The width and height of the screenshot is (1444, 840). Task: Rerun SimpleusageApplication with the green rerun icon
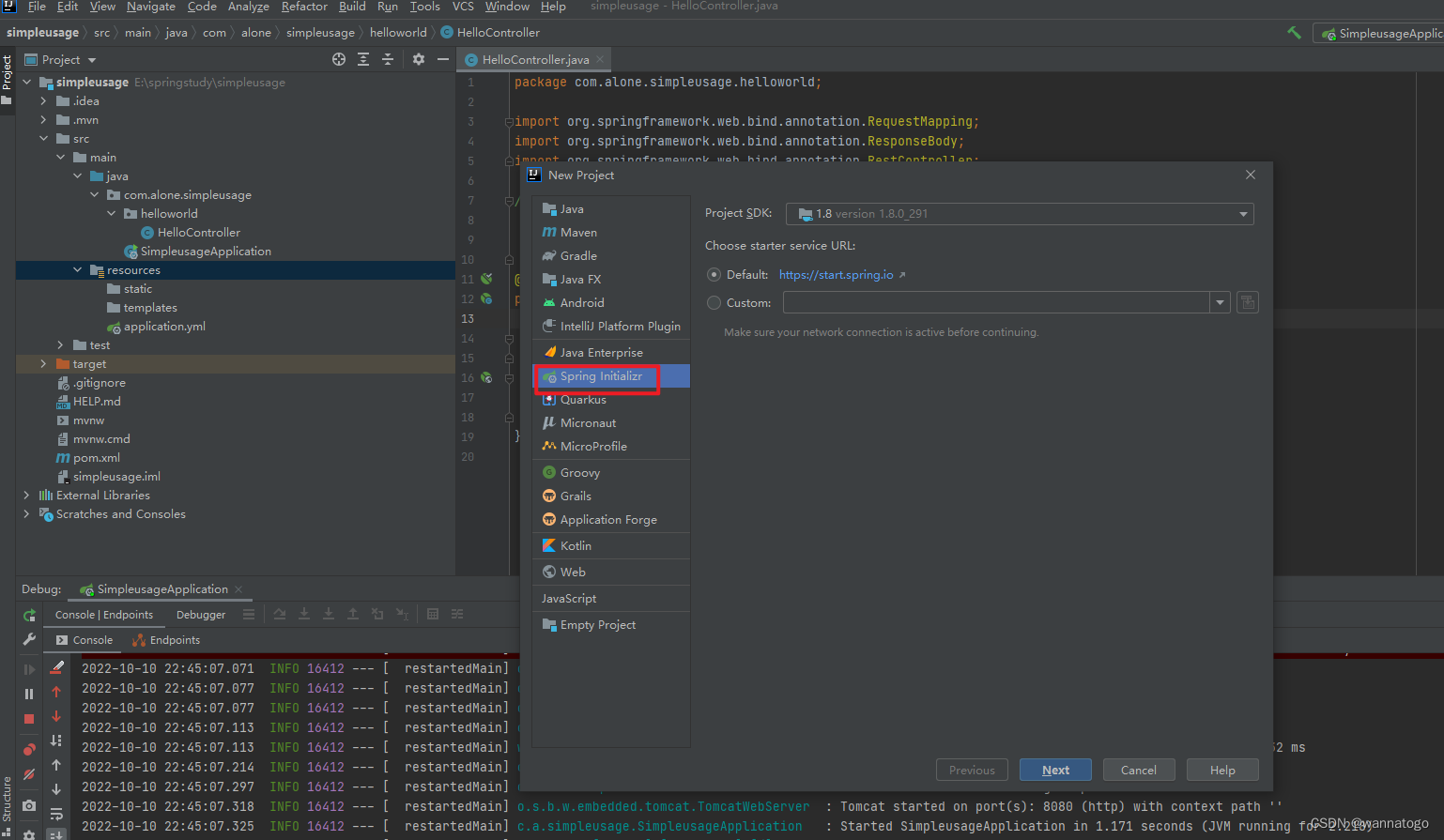(x=29, y=615)
